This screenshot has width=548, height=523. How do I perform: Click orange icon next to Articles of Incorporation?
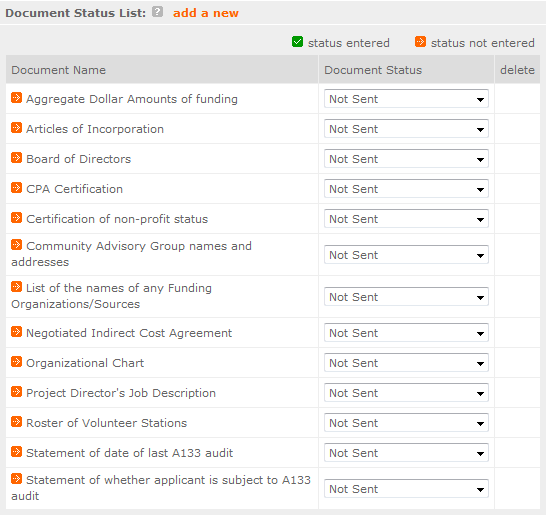pyautogui.click(x=16, y=128)
